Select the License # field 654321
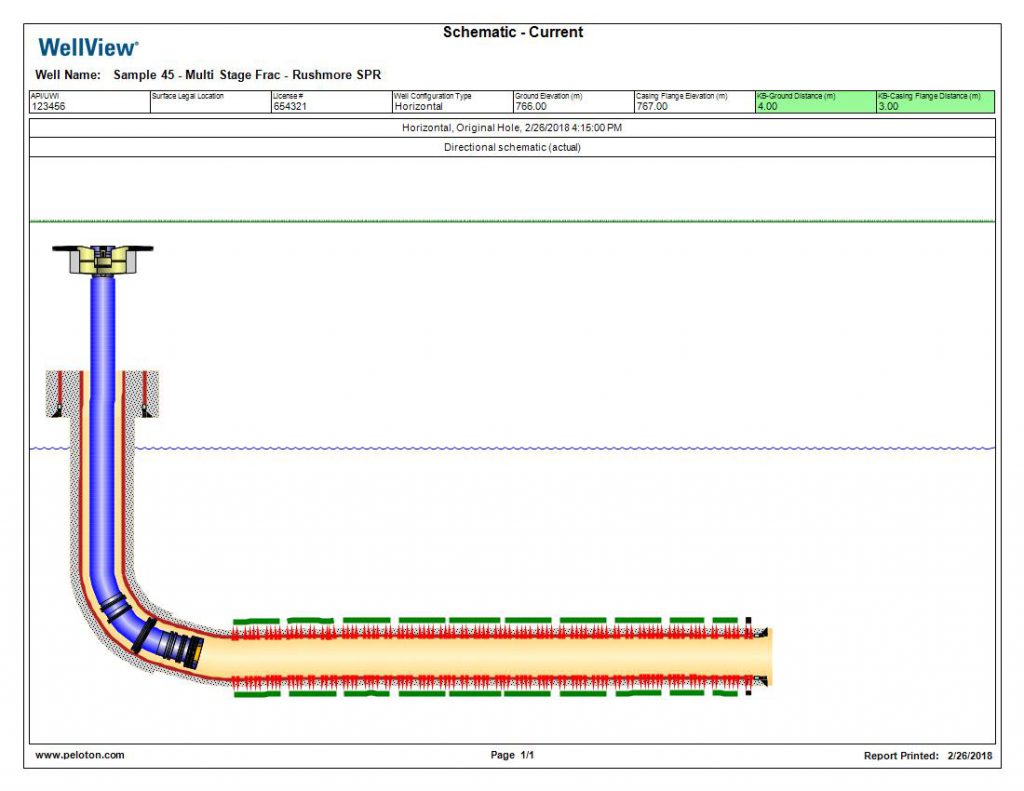The height and width of the screenshot is (791, 1024). 288,106
